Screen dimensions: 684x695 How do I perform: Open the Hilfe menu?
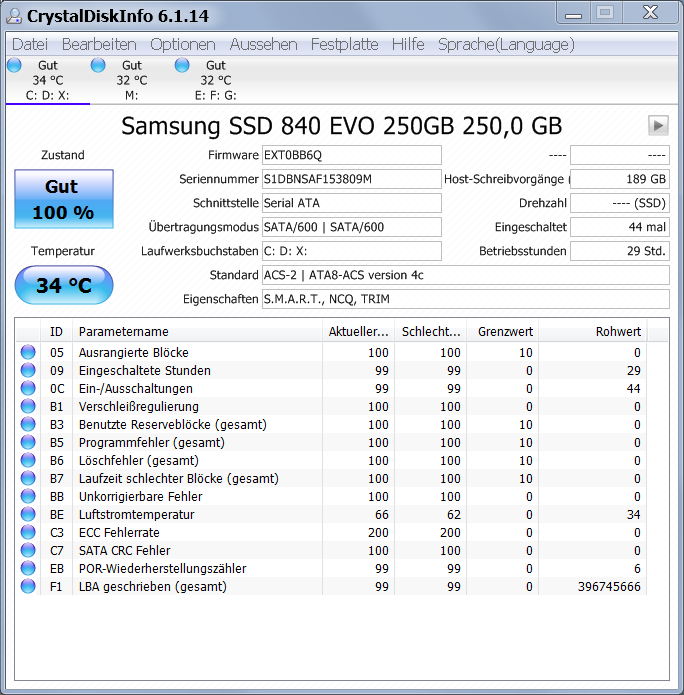pos(408,44)
